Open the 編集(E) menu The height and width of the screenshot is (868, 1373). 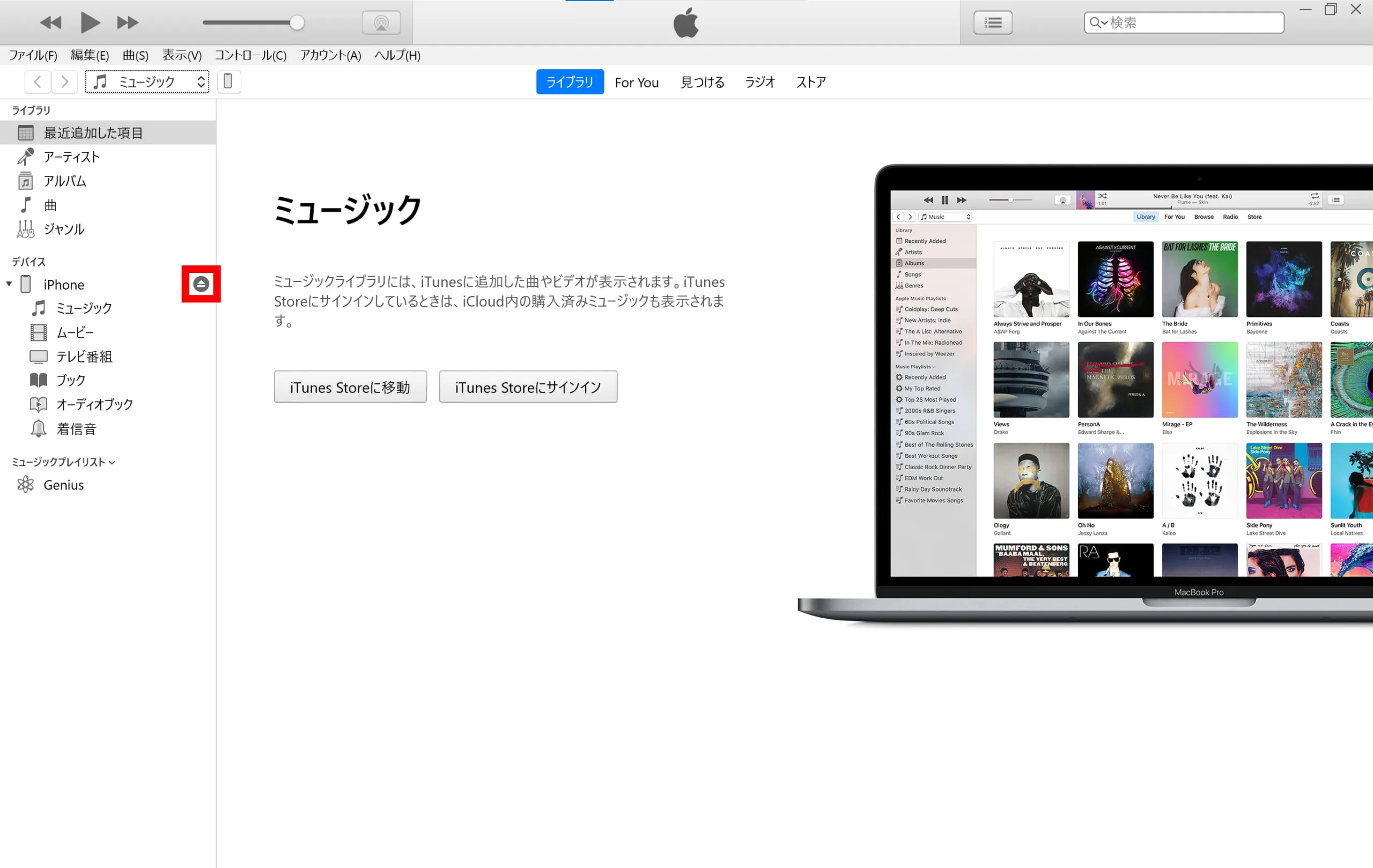pos(90,55)
